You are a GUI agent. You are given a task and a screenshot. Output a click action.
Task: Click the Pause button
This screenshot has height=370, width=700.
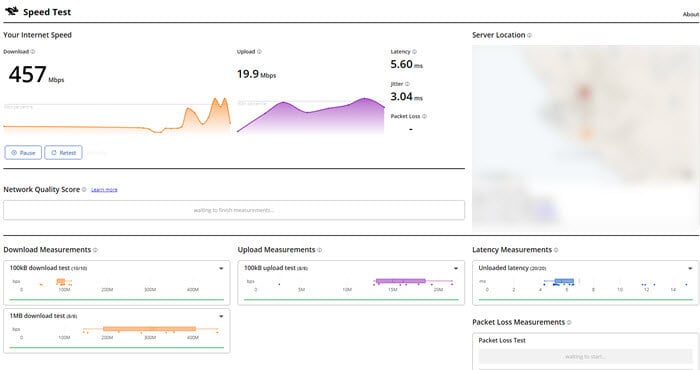[x=23, y=153]
